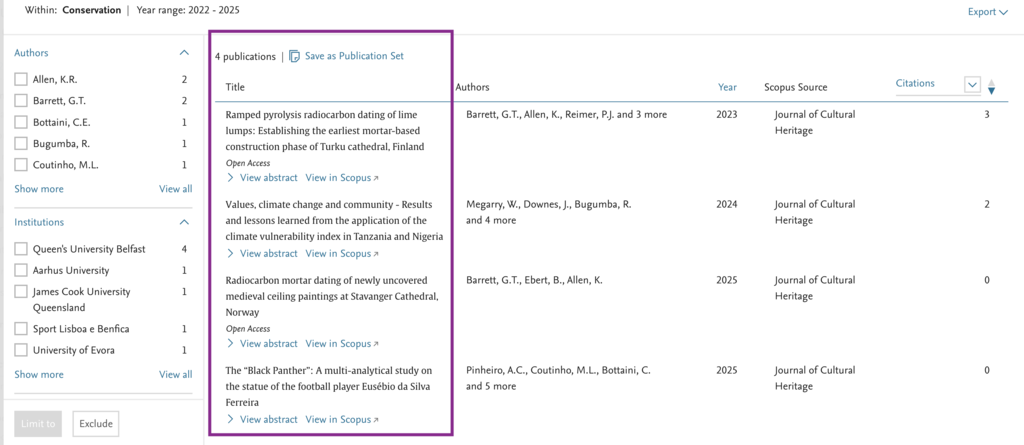Toggle the Queen's University Belfast checkbox

click(x=21, y=249)
